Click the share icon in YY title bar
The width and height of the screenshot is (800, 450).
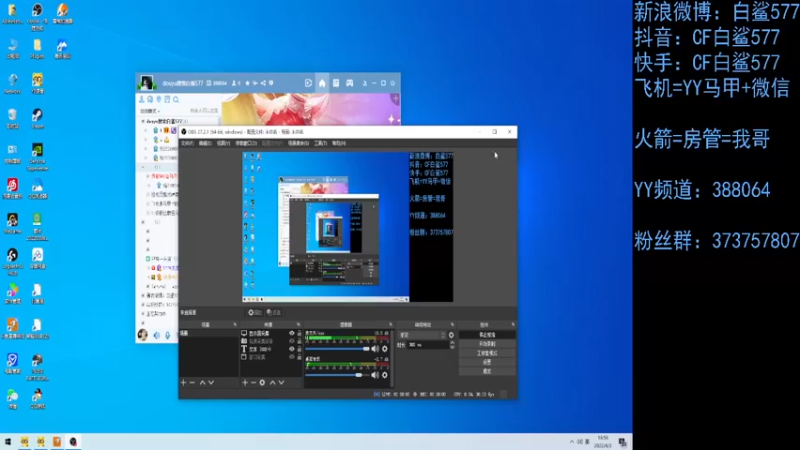coord(263,83)
